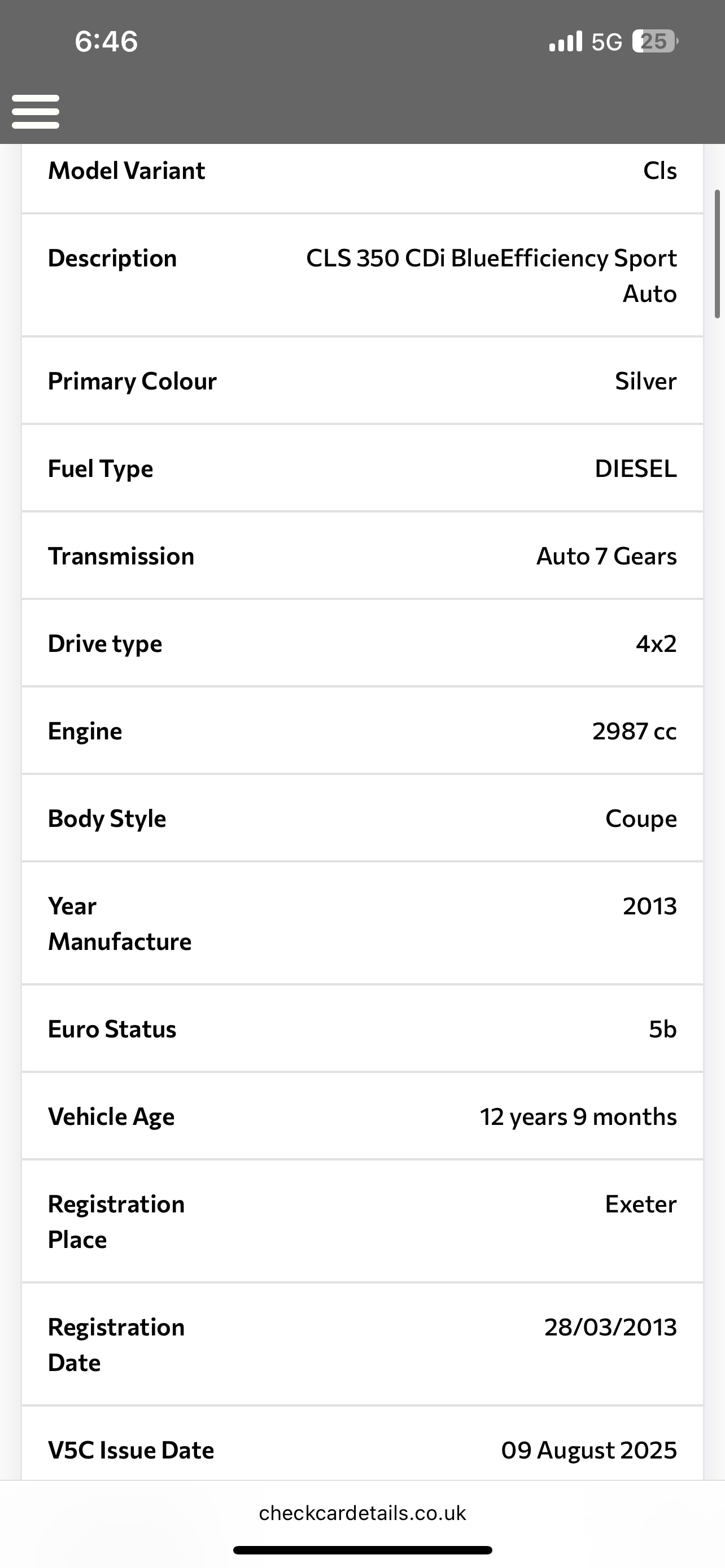Tap the Euro Status 5b value
Viewport: 725px width, 1568px height.
(x=662, y=1030)
